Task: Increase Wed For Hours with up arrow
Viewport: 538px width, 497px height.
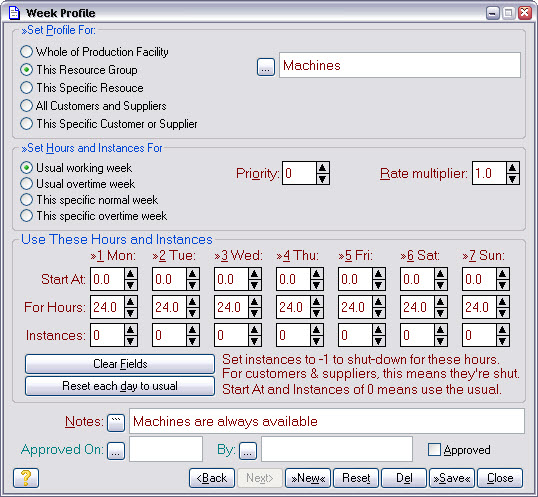Action: (x=254, y=301)
